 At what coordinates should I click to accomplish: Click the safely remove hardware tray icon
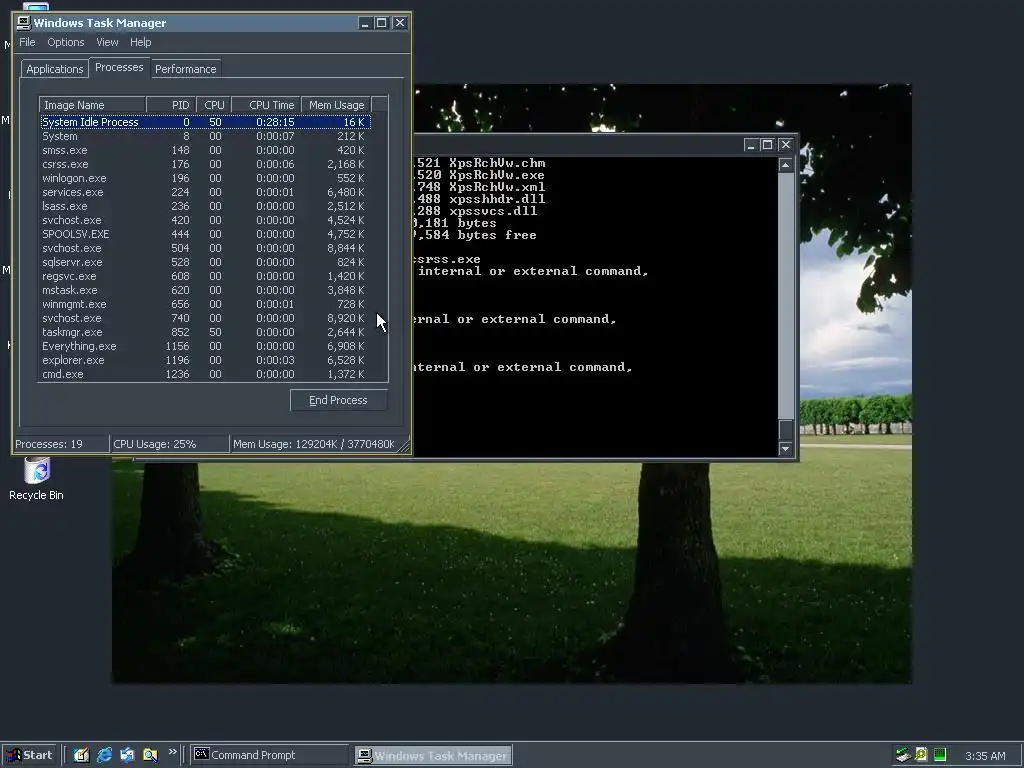pos(903,755)
